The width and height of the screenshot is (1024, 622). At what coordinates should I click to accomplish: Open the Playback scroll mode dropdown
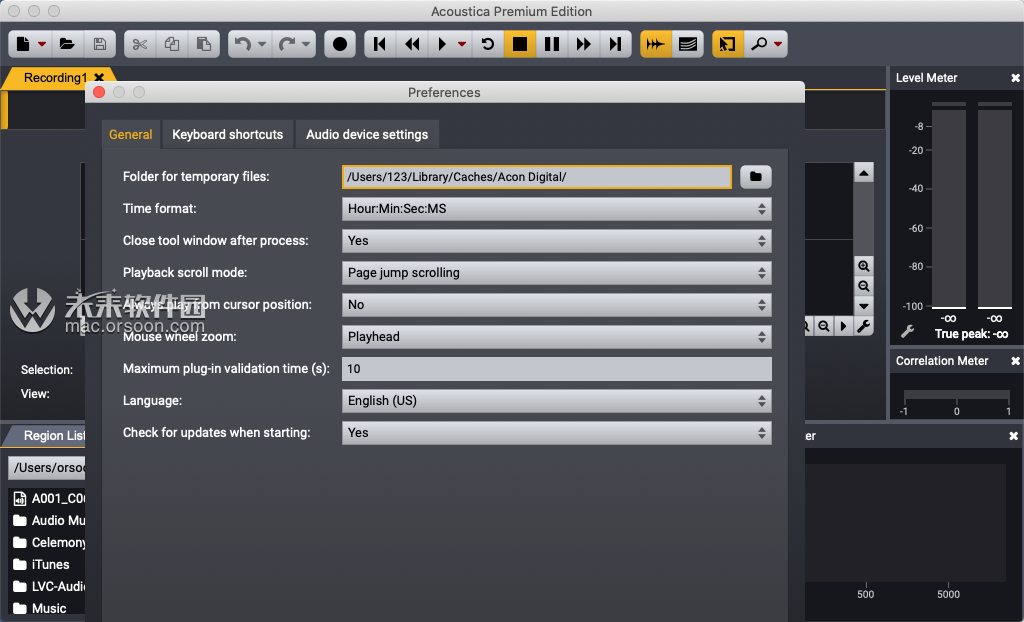coord(556,273)
